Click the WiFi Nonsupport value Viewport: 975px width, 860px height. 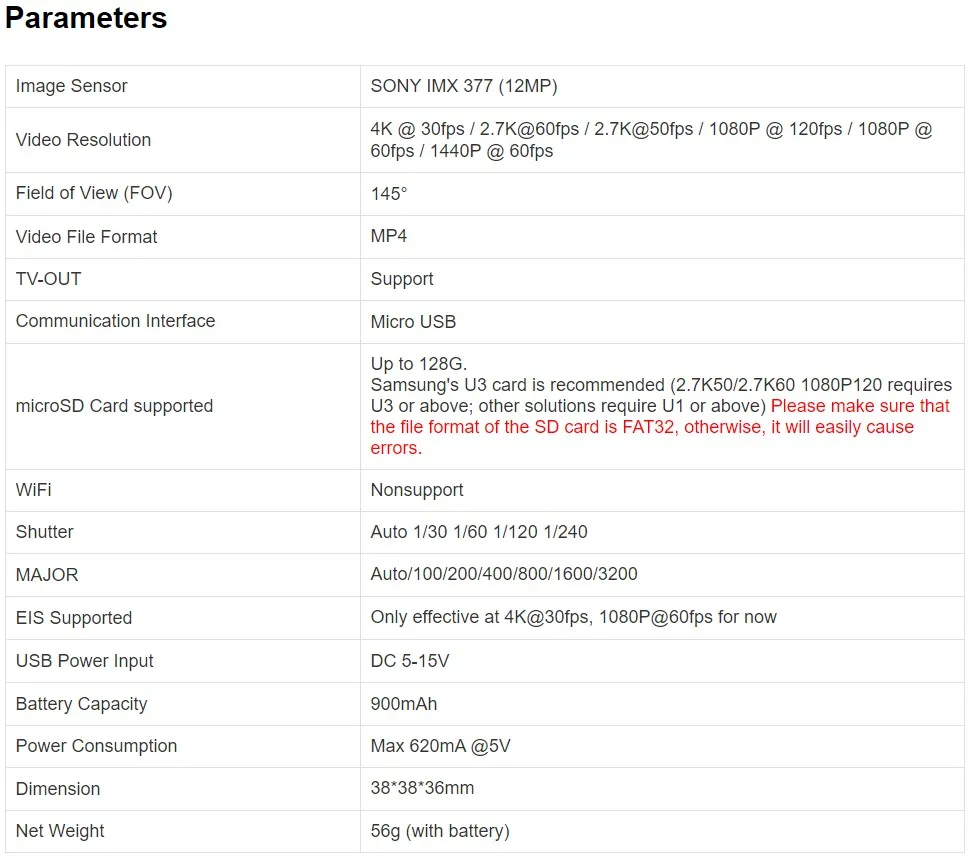tap(417, 490)
